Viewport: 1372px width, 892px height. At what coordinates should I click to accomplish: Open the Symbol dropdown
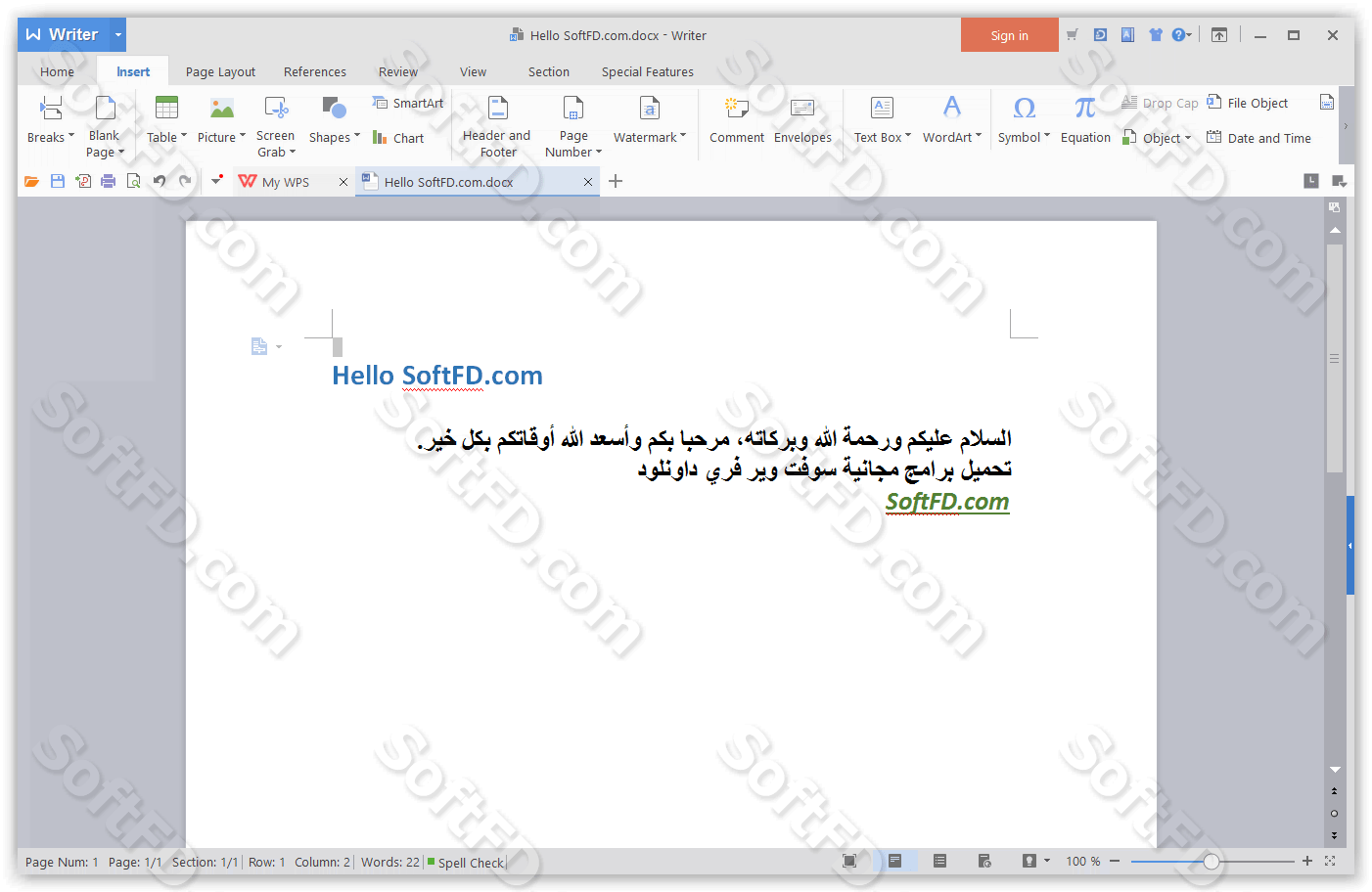click(x=1024, y=121)
